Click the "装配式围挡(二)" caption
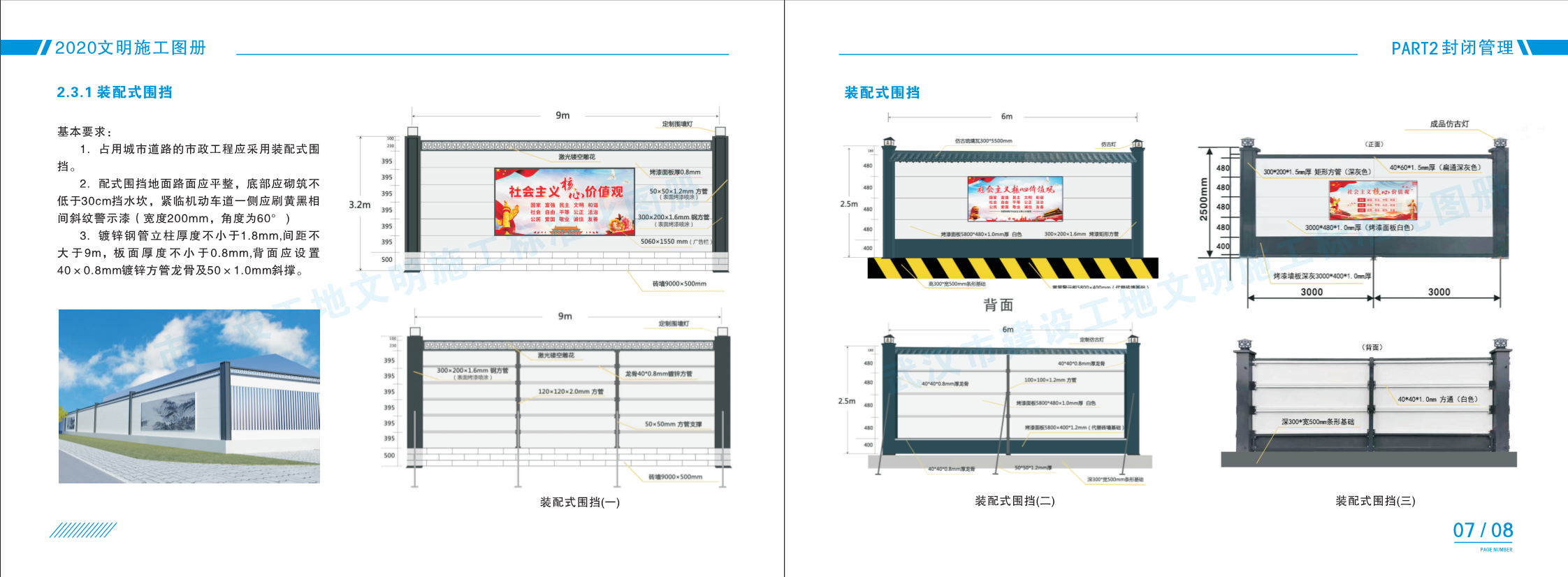This screenshot has height=577, width=1568. tap(1015, 500)
